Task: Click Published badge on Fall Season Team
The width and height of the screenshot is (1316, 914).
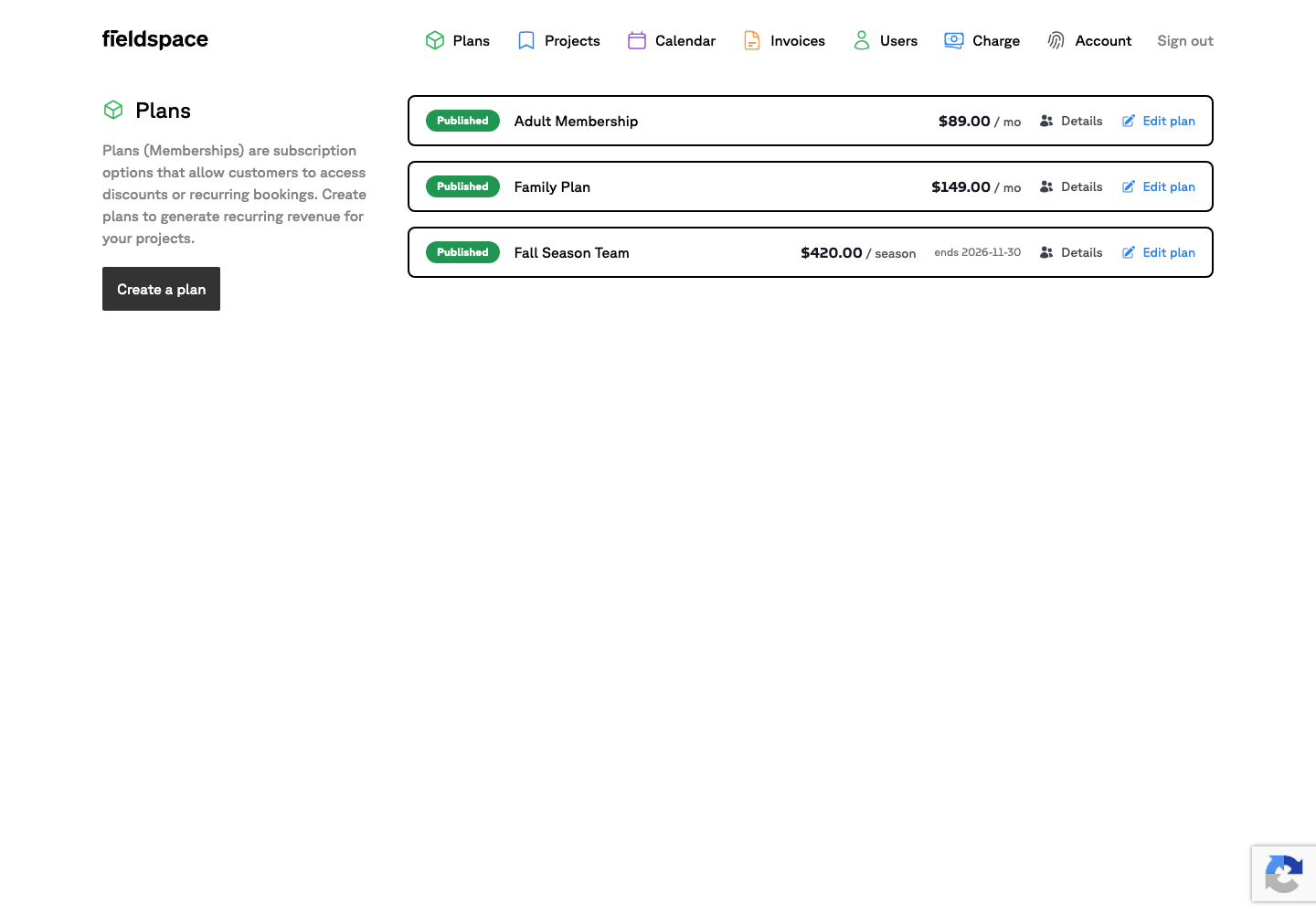Action: click(462, 252)
